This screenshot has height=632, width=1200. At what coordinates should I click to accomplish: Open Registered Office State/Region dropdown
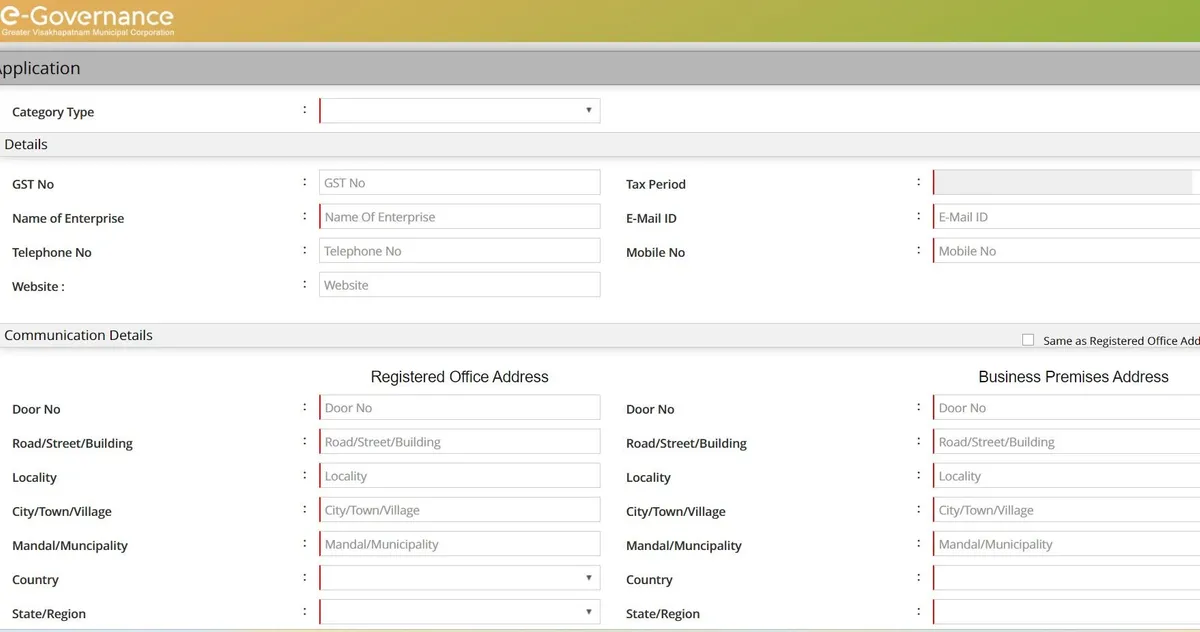[x=459, y=612]
